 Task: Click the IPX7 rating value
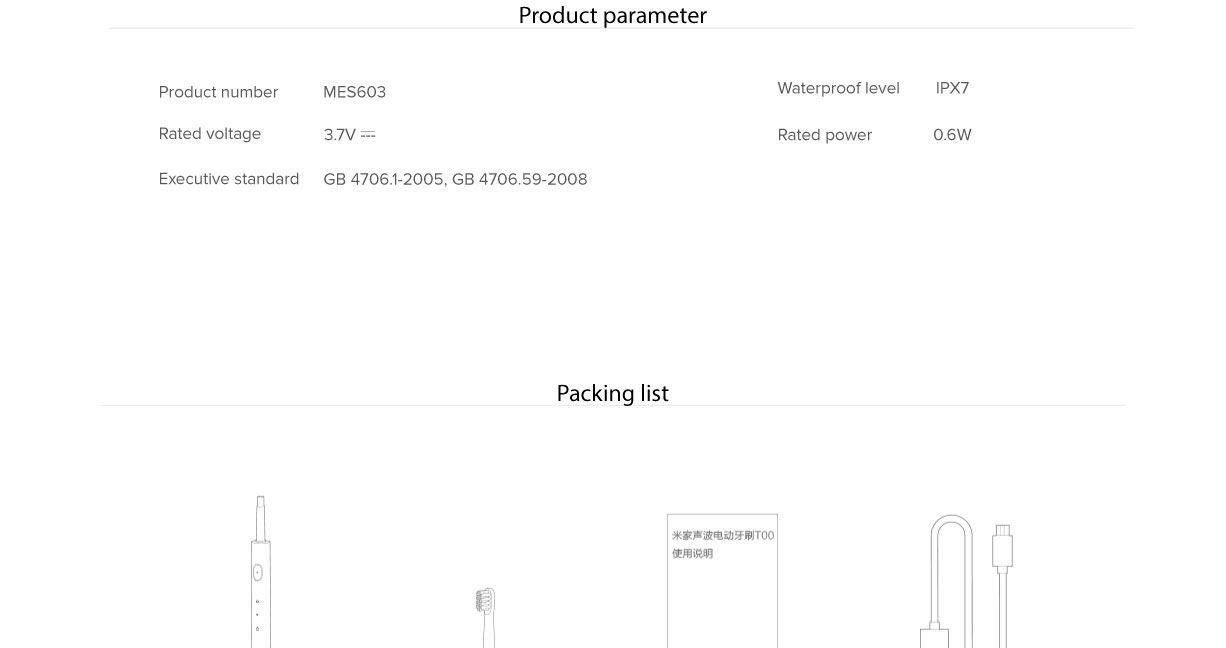coord(952,88)
